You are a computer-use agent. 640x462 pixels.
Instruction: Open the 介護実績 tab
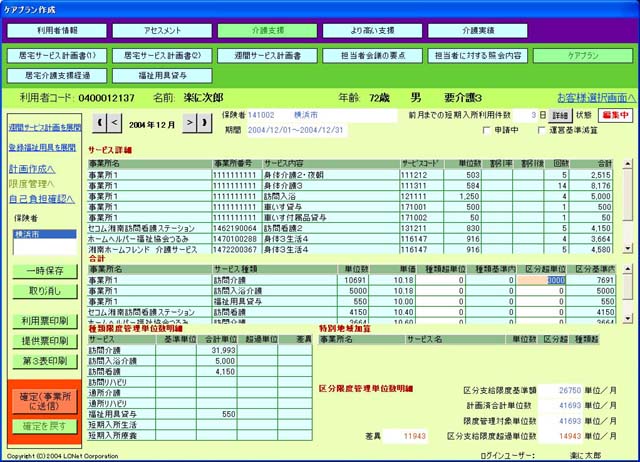click(x=478, y=31)
